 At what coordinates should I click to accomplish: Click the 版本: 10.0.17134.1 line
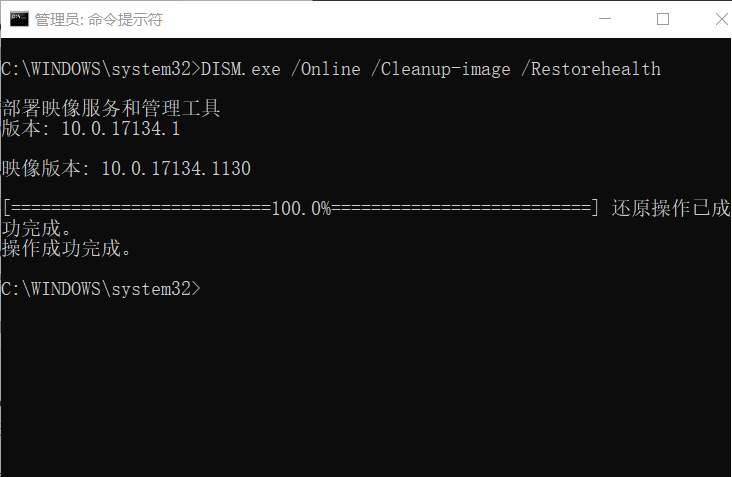(x=91, y=129)
